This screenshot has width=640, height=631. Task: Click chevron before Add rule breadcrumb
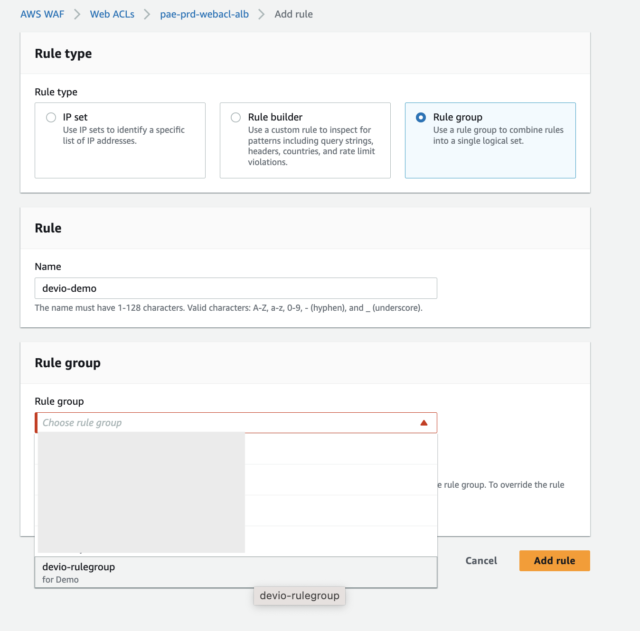261,14
